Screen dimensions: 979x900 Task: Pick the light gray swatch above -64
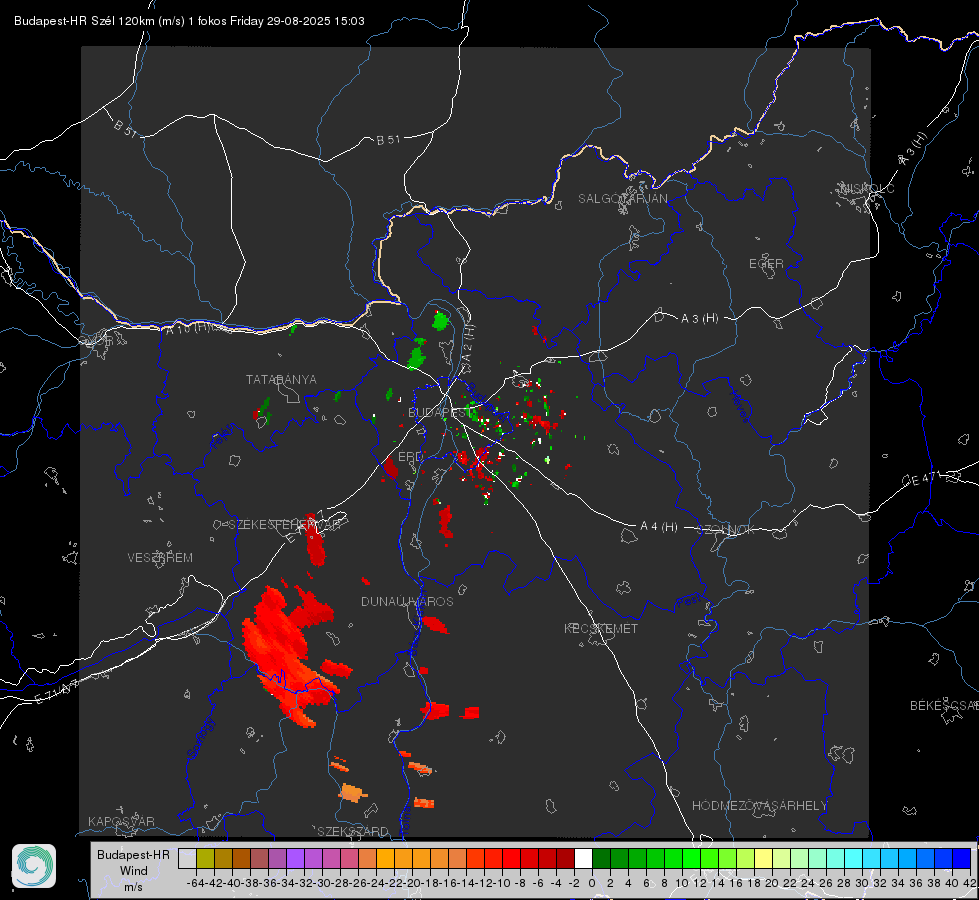click(187, 858)
